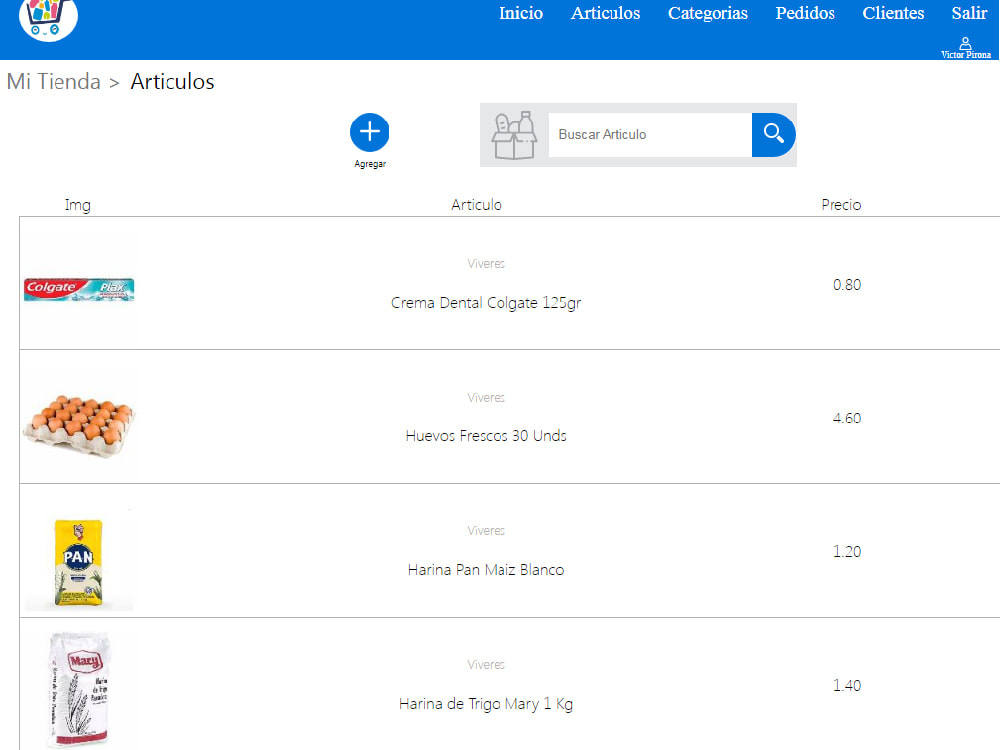Click the price 1.20

click(x=847, y=552)
